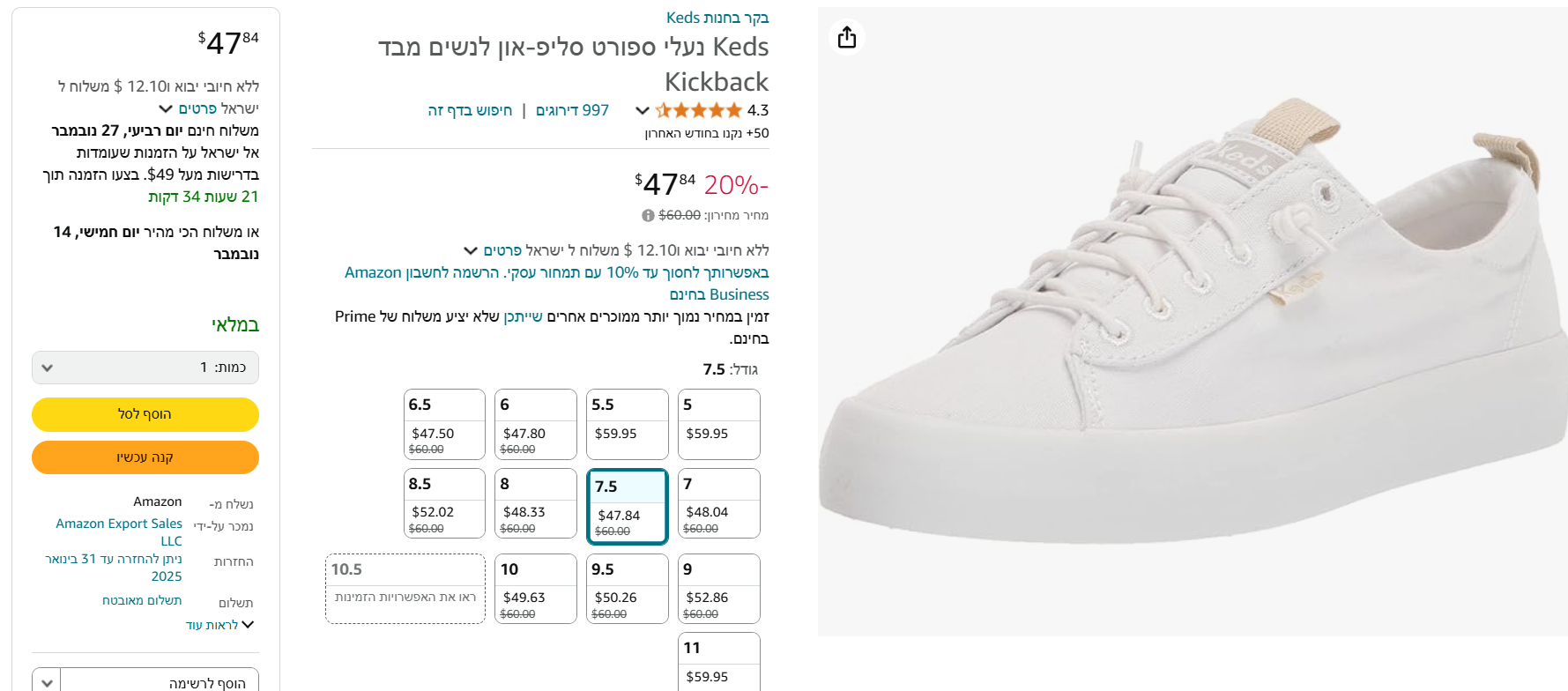The image size is (1568, 691).
Task: Click the share icon on product image
Action: 847,37
